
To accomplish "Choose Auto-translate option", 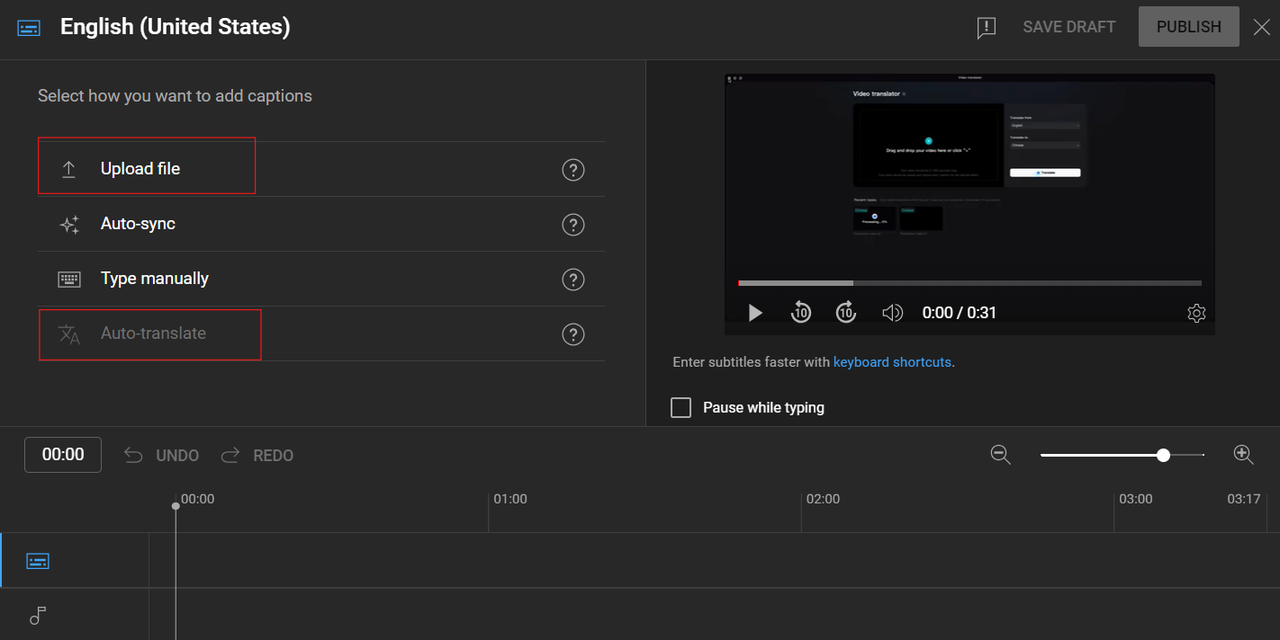I will click(321, 334).
